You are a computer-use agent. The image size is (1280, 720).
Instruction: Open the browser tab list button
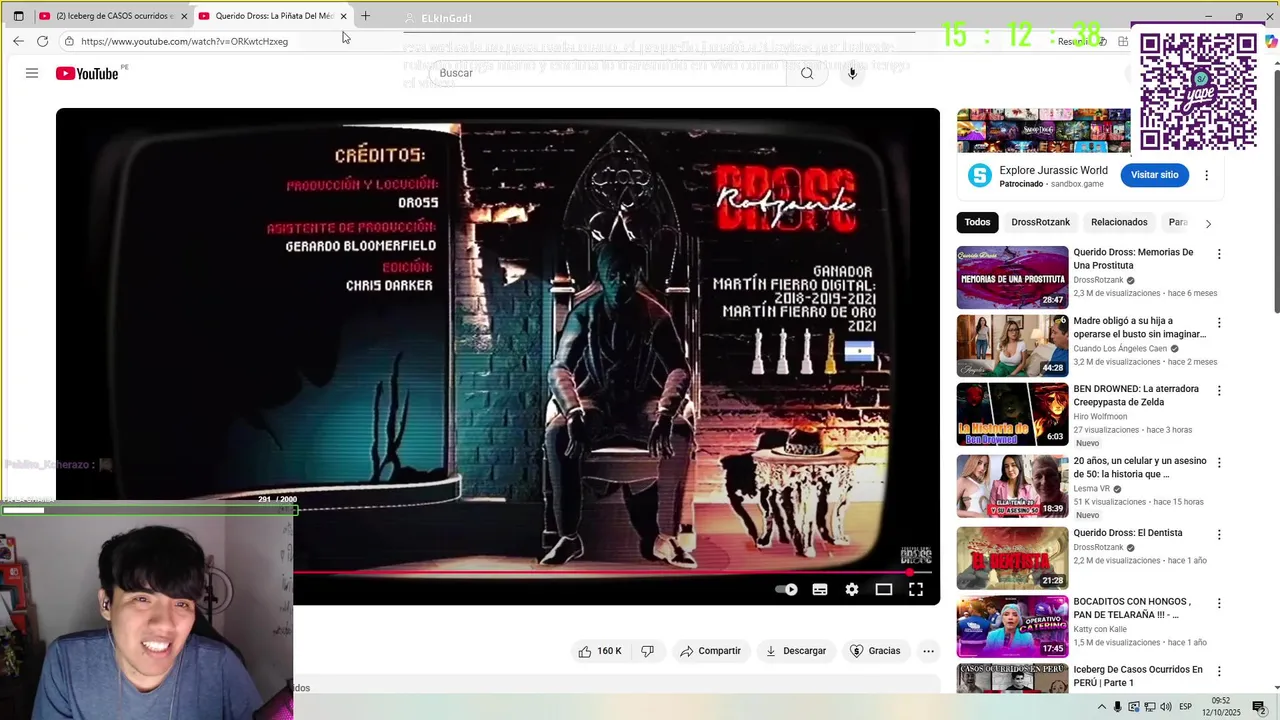pyautogui.click(x=18, y=16)
